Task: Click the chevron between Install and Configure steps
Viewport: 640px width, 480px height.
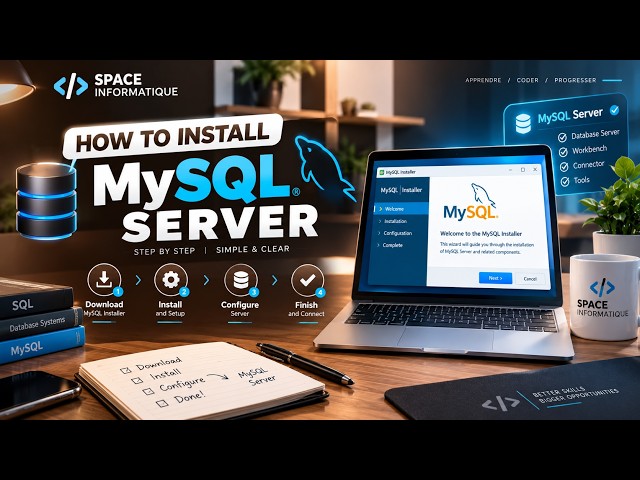Action: coord(206,280)
